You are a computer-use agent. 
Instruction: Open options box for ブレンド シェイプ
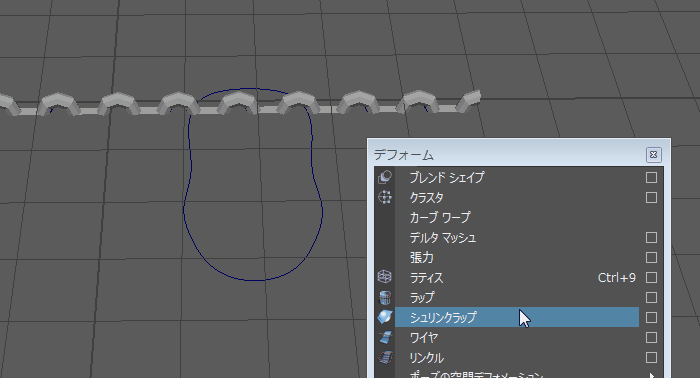coord(651,178)
